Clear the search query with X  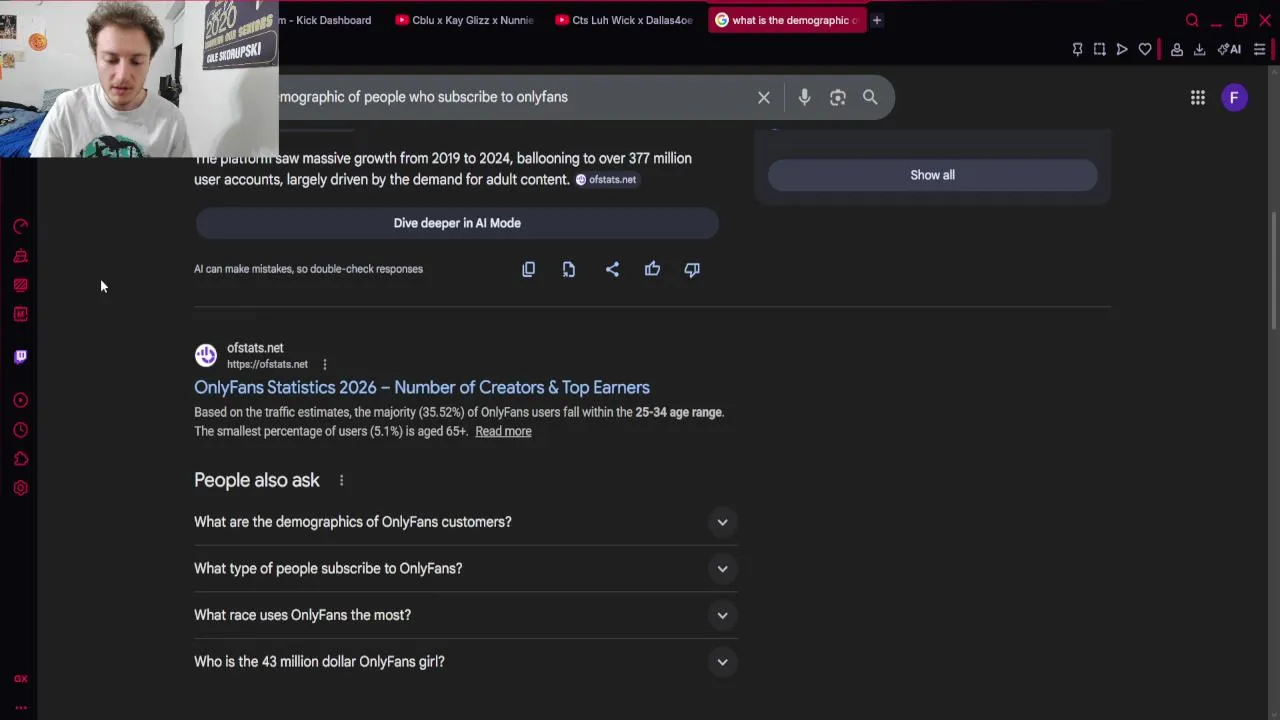pos(764,97)
